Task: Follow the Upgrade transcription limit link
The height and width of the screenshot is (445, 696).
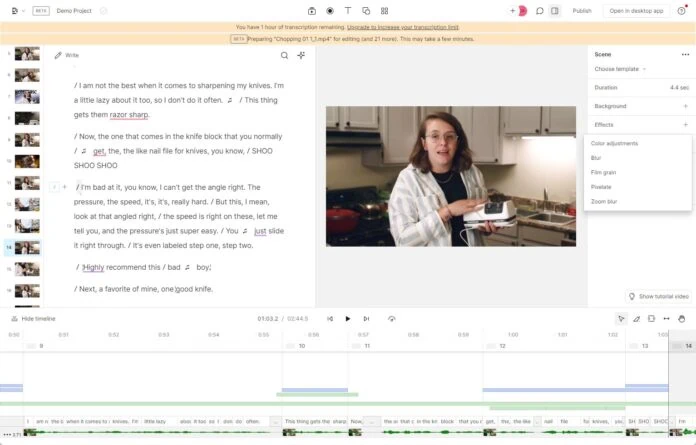Action: (x=403, y=27)
